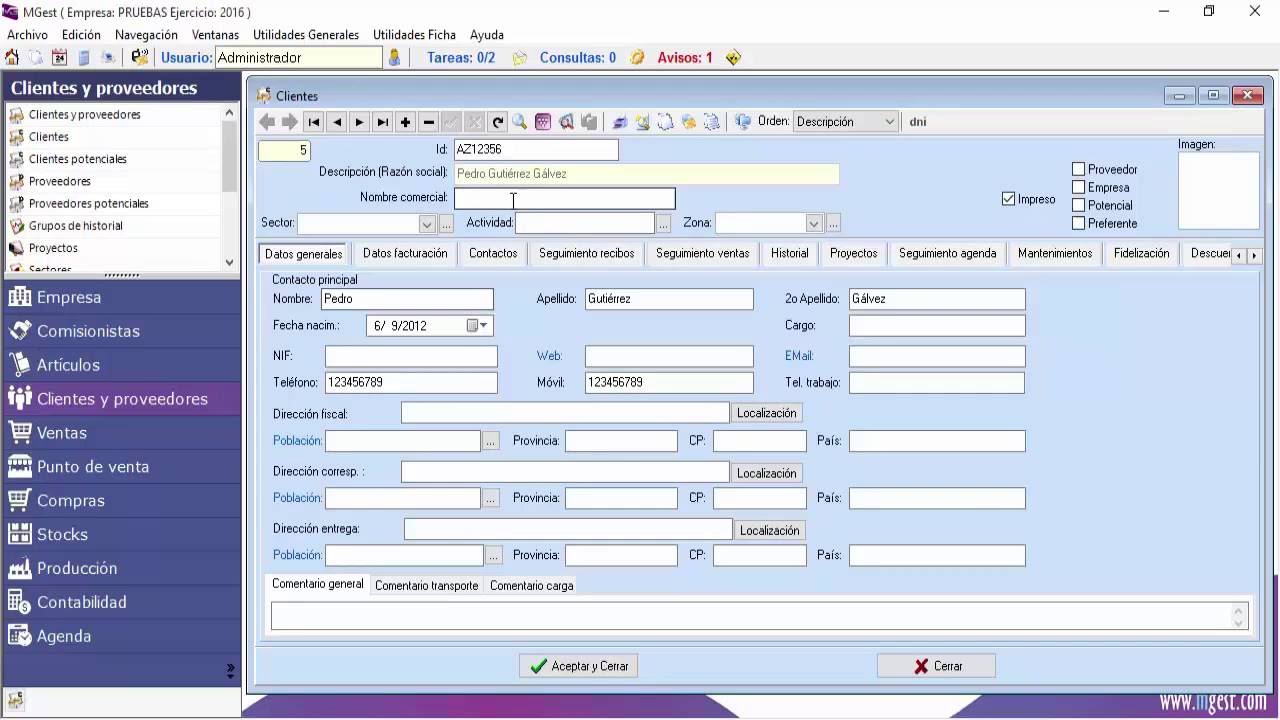
Task: Select Comentario transporte tab
Action: click(x=426, y=586)
